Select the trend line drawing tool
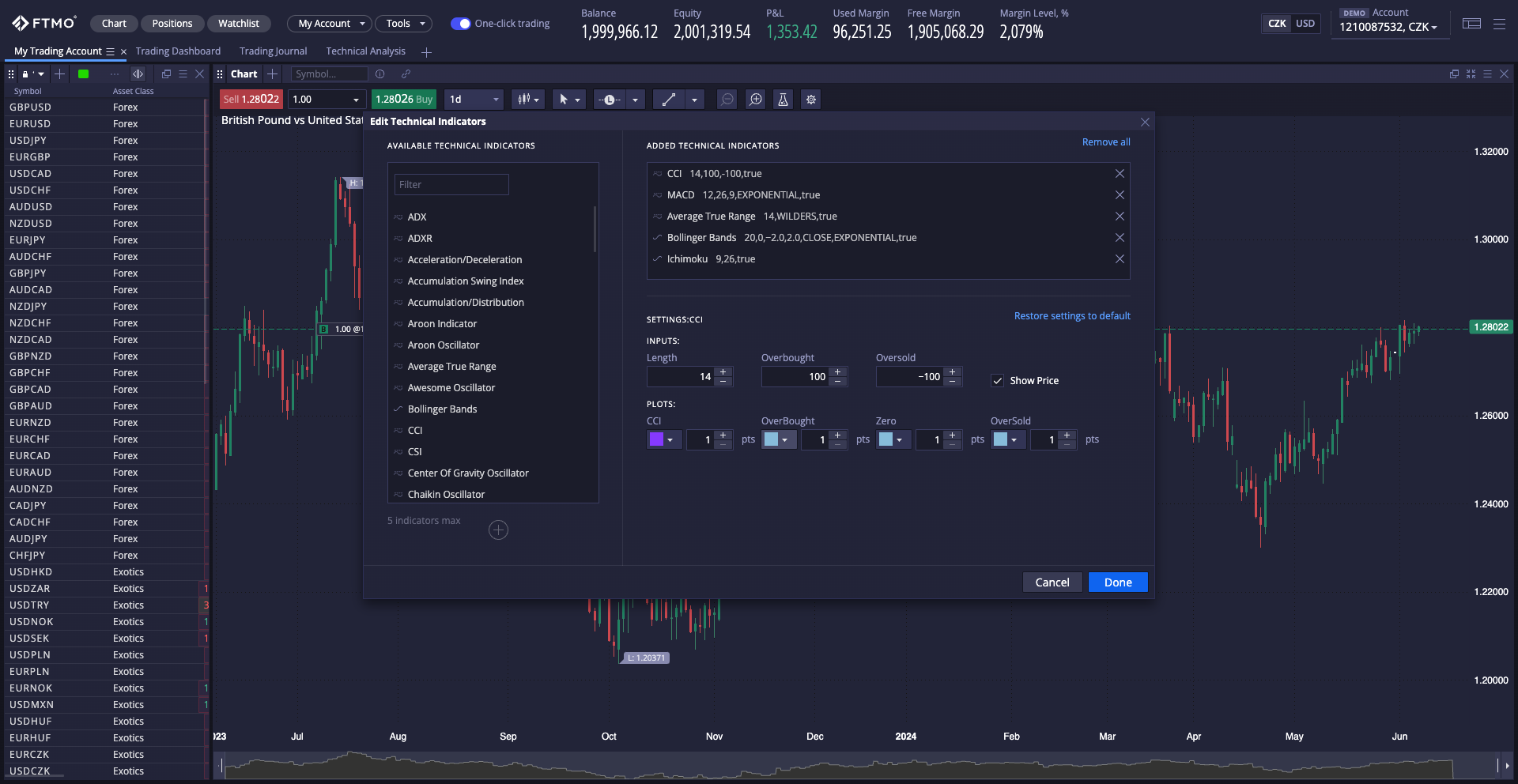 click(669, 100)
